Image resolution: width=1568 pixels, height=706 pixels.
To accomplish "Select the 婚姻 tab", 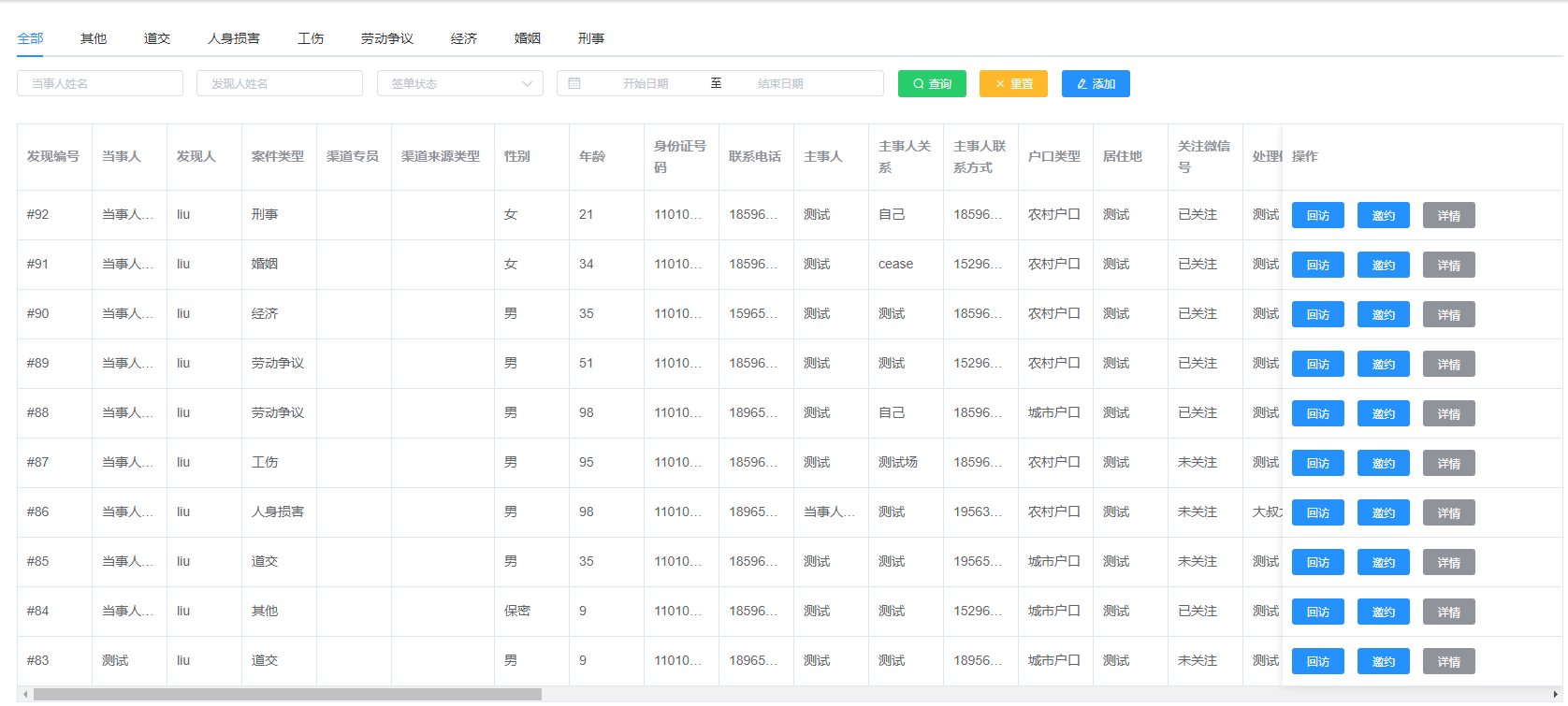I will (x=528, y=38).
